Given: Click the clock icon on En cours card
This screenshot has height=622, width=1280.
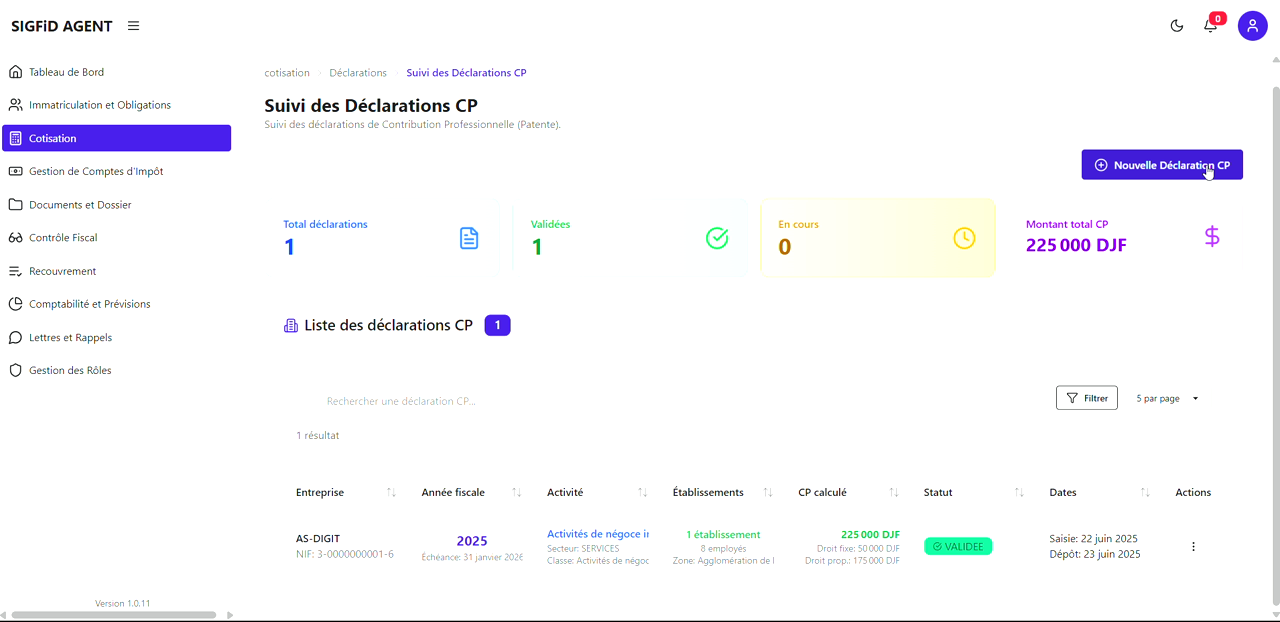Looking at the screenshot, I should [964, 238].
